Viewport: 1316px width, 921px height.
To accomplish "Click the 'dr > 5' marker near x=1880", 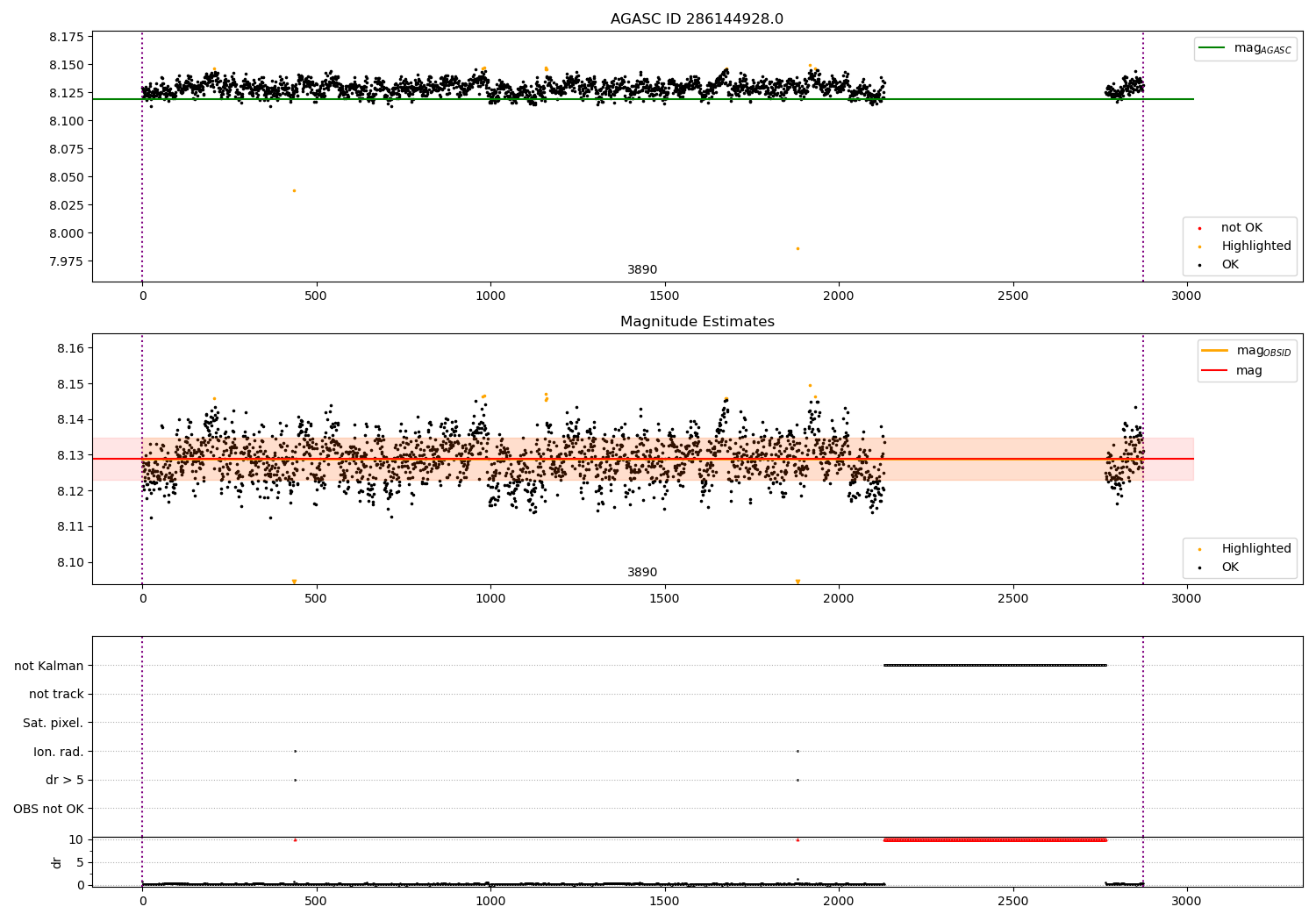I will click(797, 780).
